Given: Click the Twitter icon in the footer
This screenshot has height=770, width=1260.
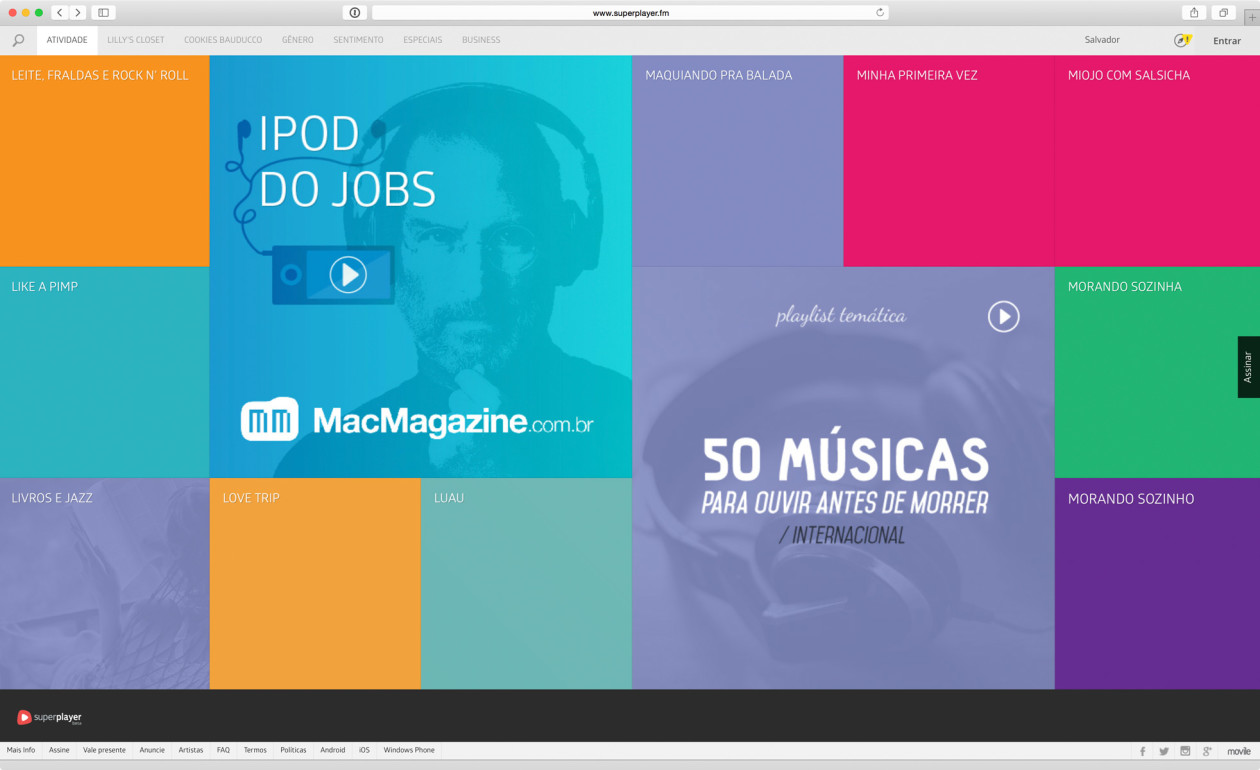Looking at the screenshot, I should (1163, 750).
